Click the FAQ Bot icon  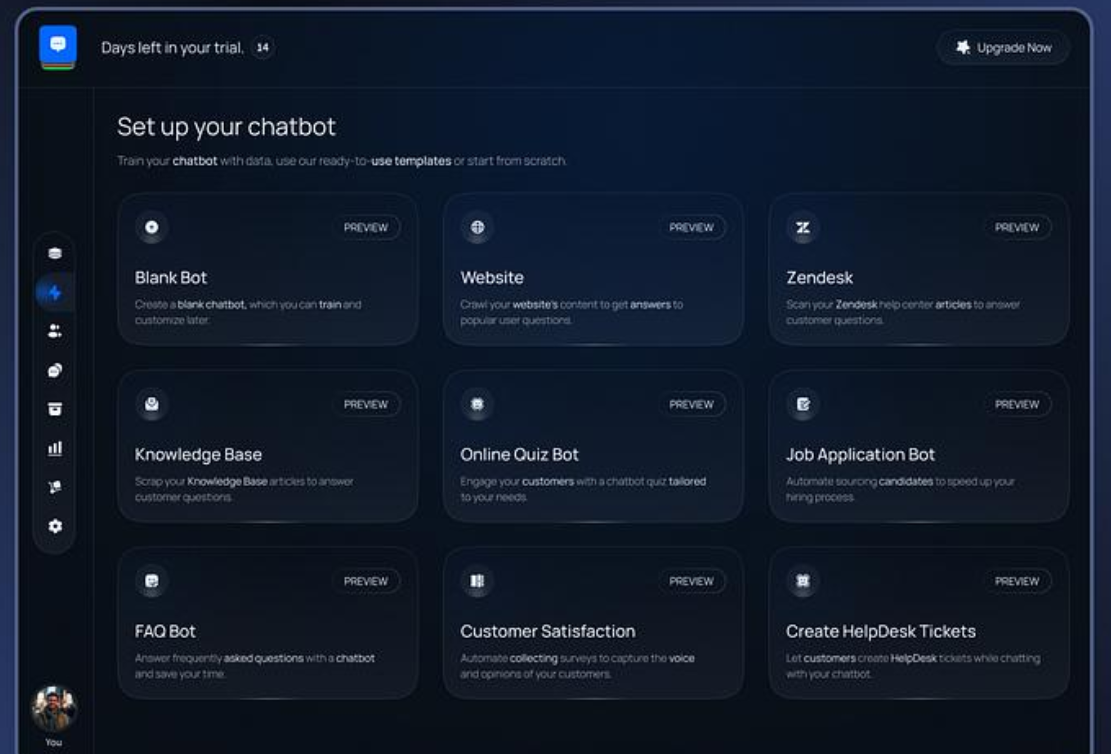pyautogui.click(x=152, y=581)
